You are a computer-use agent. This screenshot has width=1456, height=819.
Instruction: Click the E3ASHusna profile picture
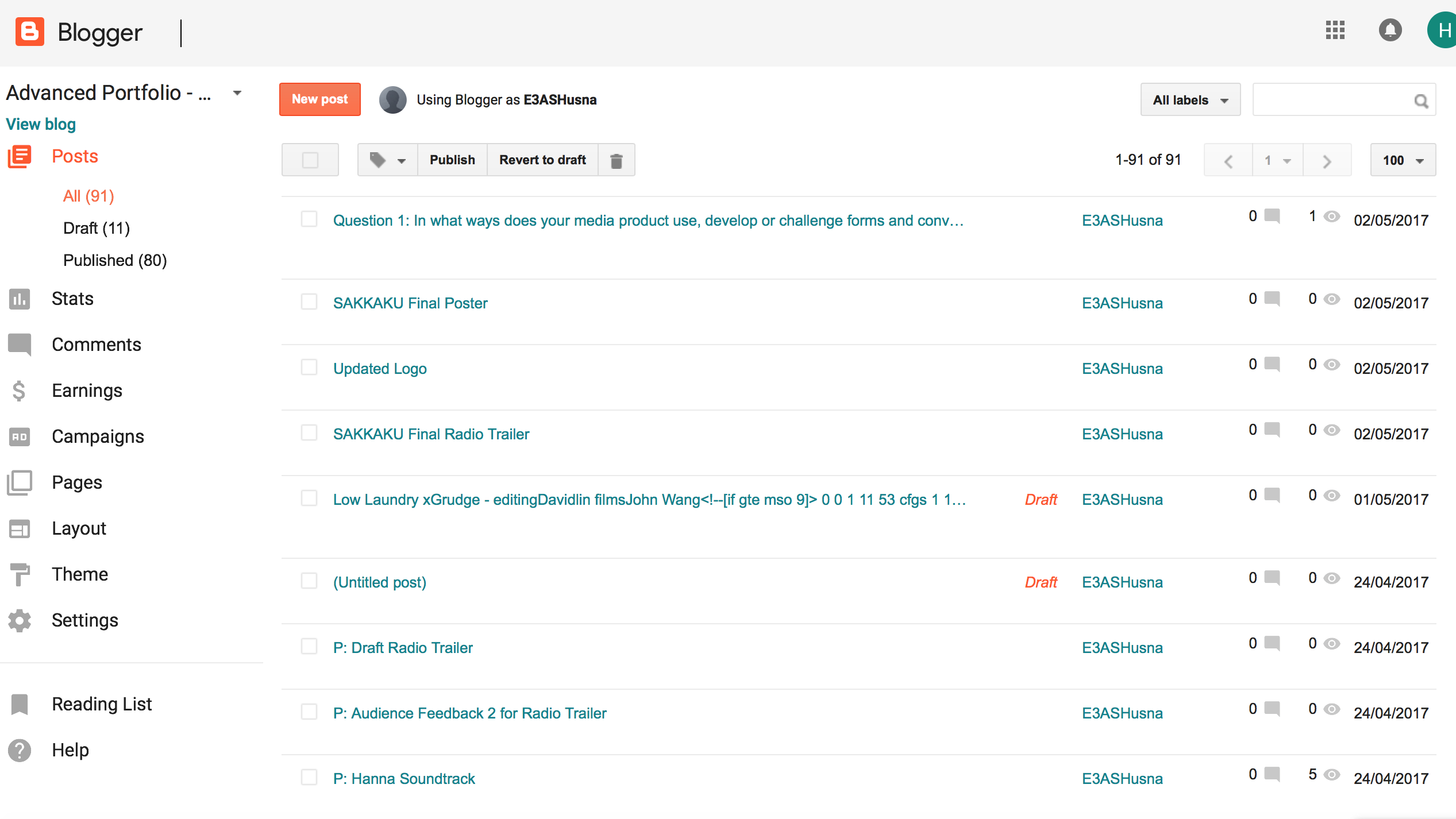point(393,100)
